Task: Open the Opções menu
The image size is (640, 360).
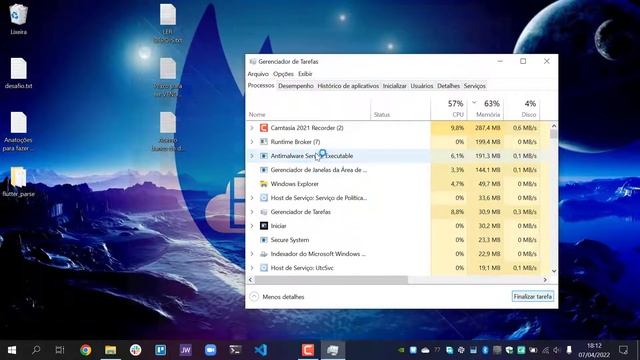Action: pos(283,74)
